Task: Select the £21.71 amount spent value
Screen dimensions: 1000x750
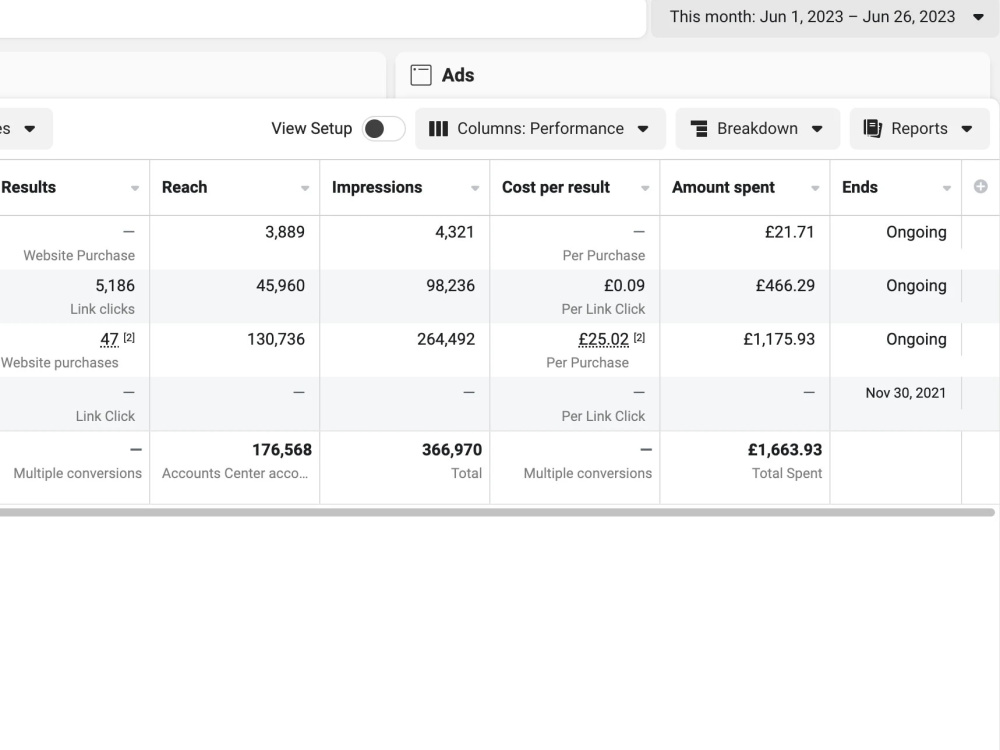Action: click(x=790, y=232)
